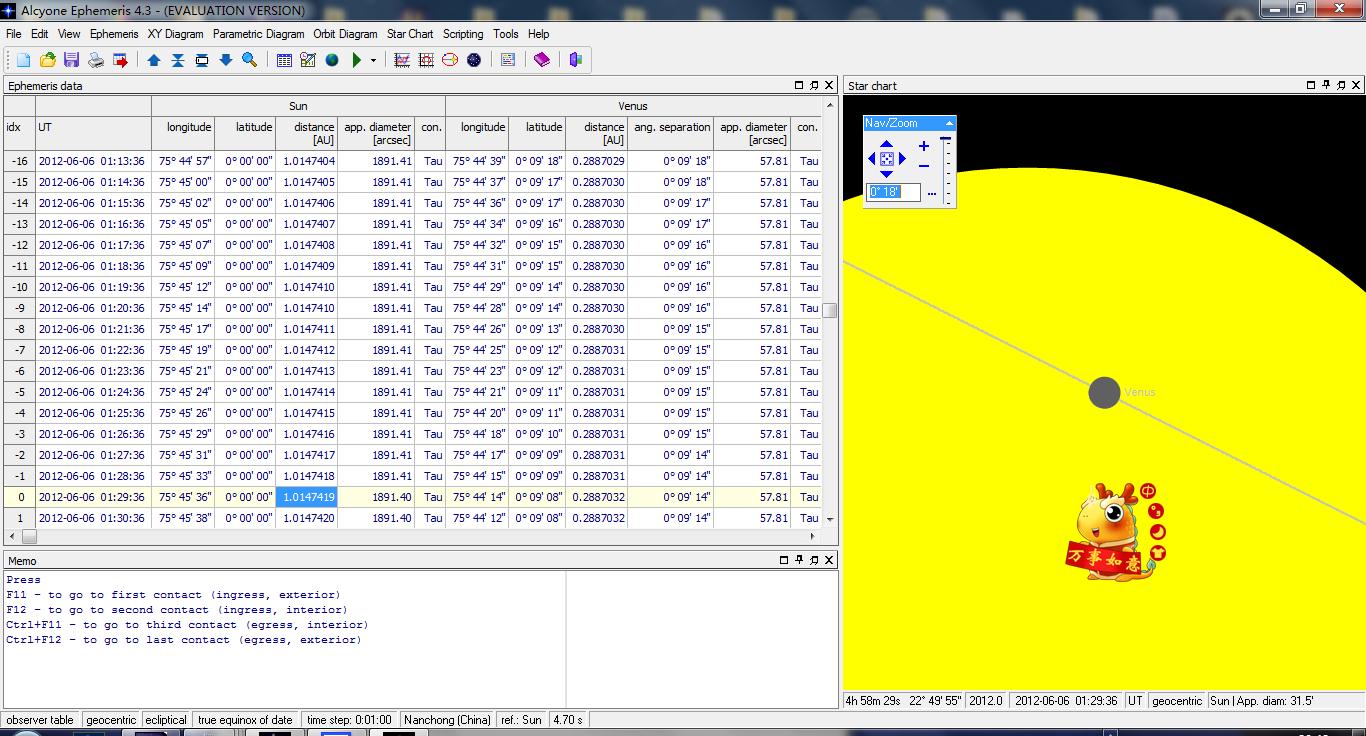Close the Memo panel
This screenshot has width=1366, height=736.
coord(829,560)
